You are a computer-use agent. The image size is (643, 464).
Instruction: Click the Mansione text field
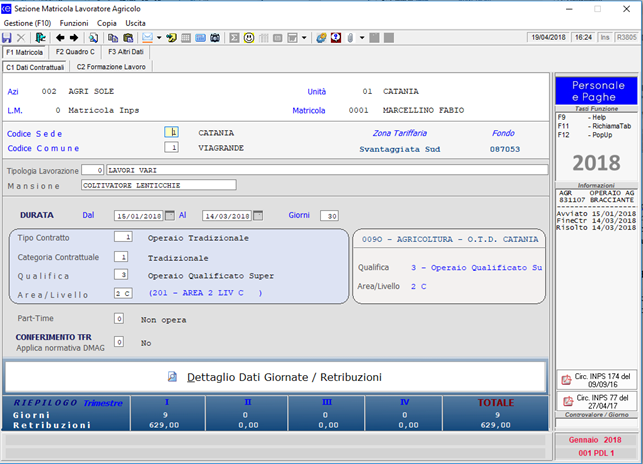(x=158, y=185)
